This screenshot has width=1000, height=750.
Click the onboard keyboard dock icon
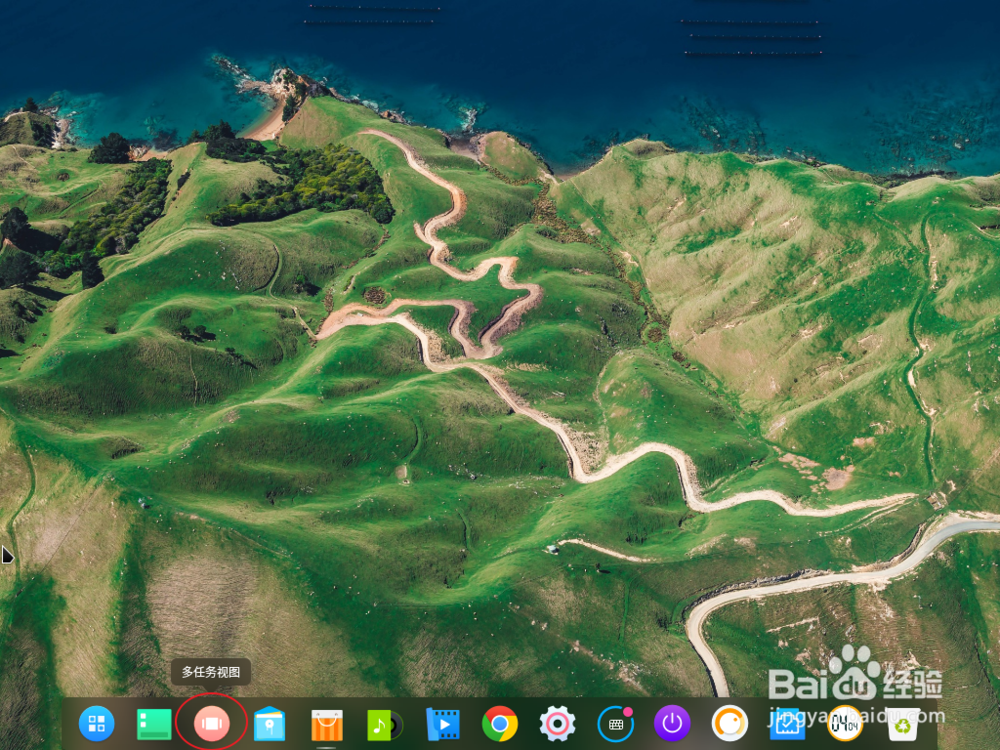click(615, 724)
